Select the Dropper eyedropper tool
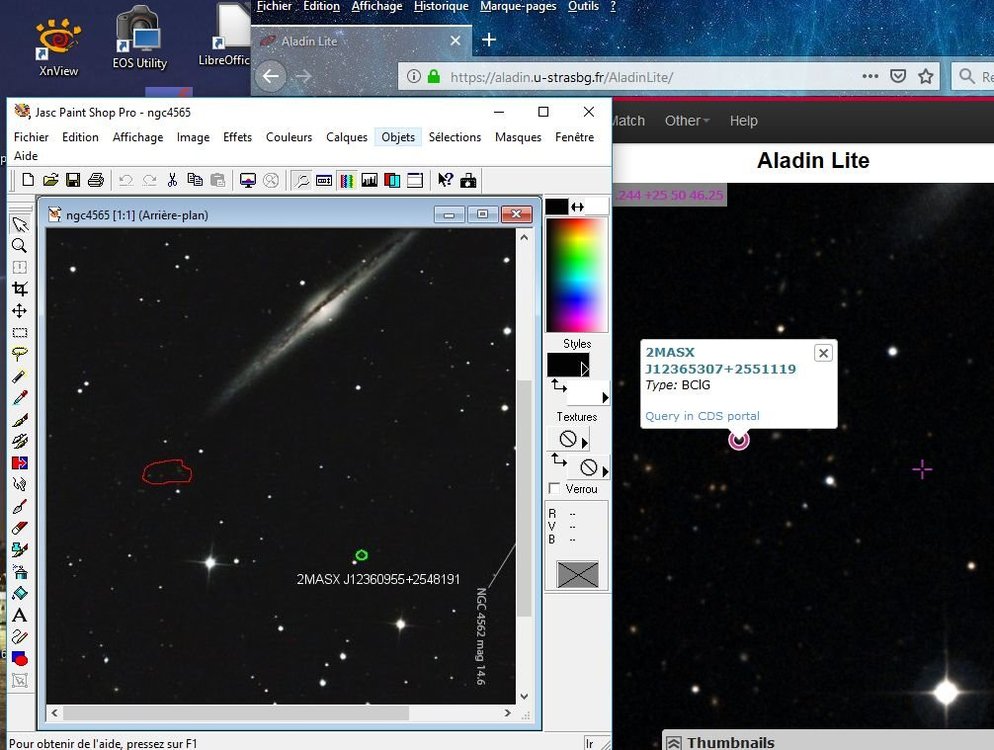 20,398
